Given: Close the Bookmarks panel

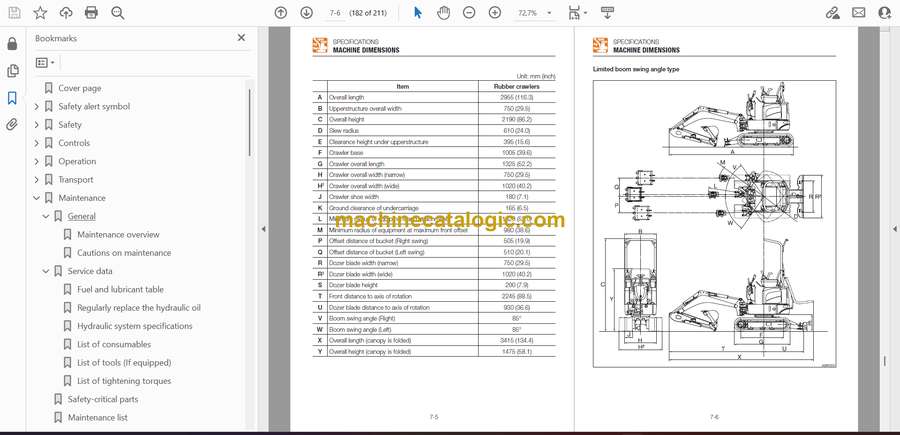Looking at the screenshot, I should click(x=241, y=38).
